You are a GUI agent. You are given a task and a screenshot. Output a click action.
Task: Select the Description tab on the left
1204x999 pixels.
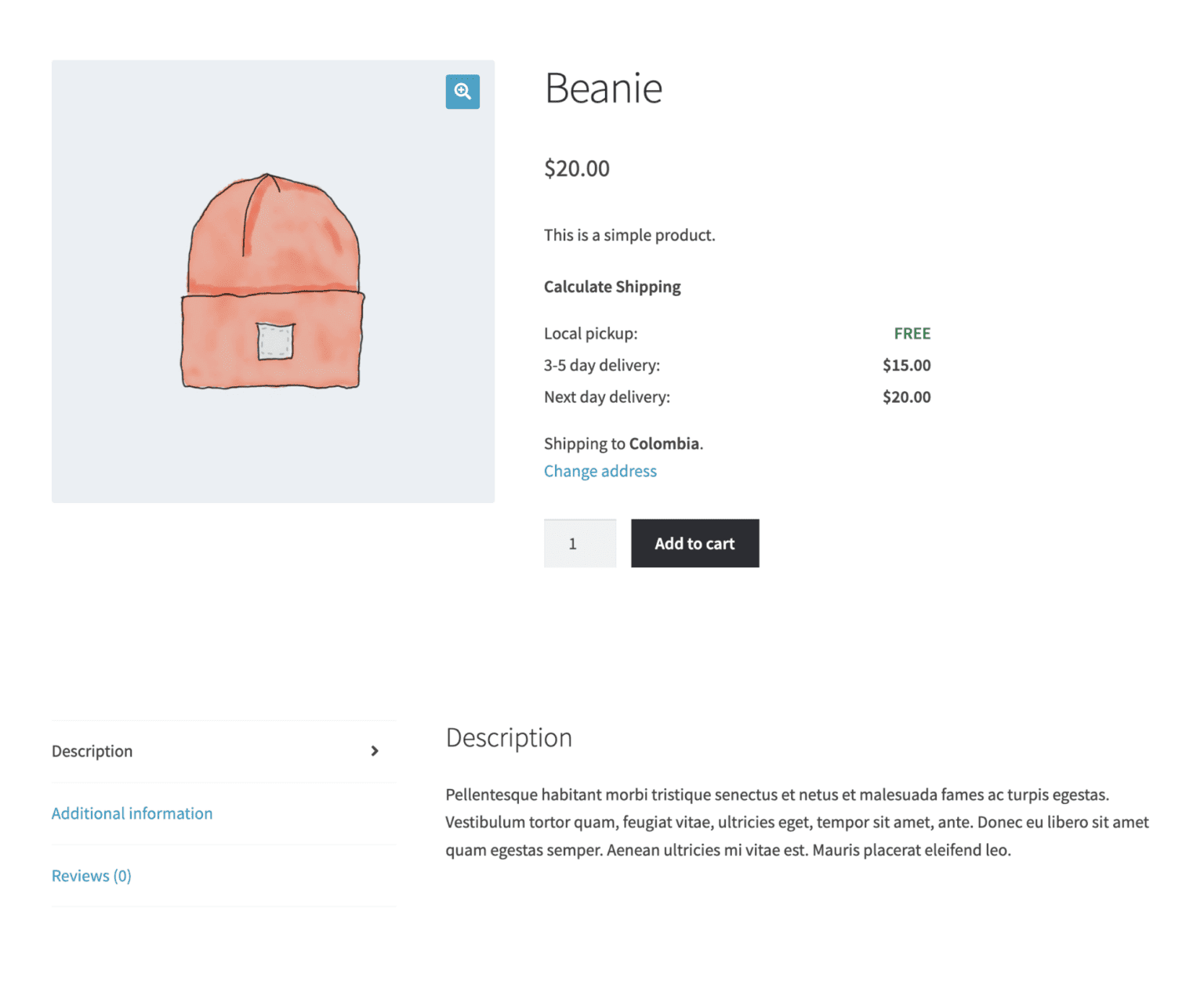pyautogui.click(x=92, y=751)
